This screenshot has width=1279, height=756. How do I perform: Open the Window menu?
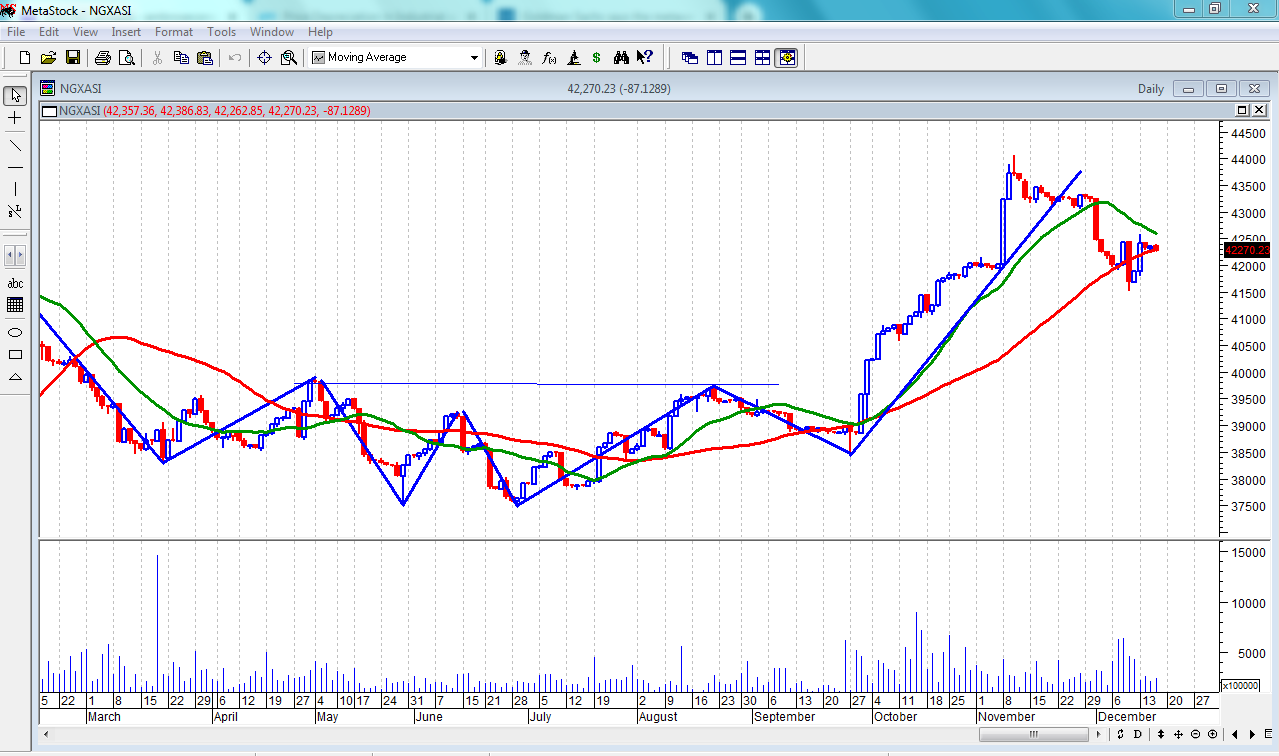coord(272,32)
